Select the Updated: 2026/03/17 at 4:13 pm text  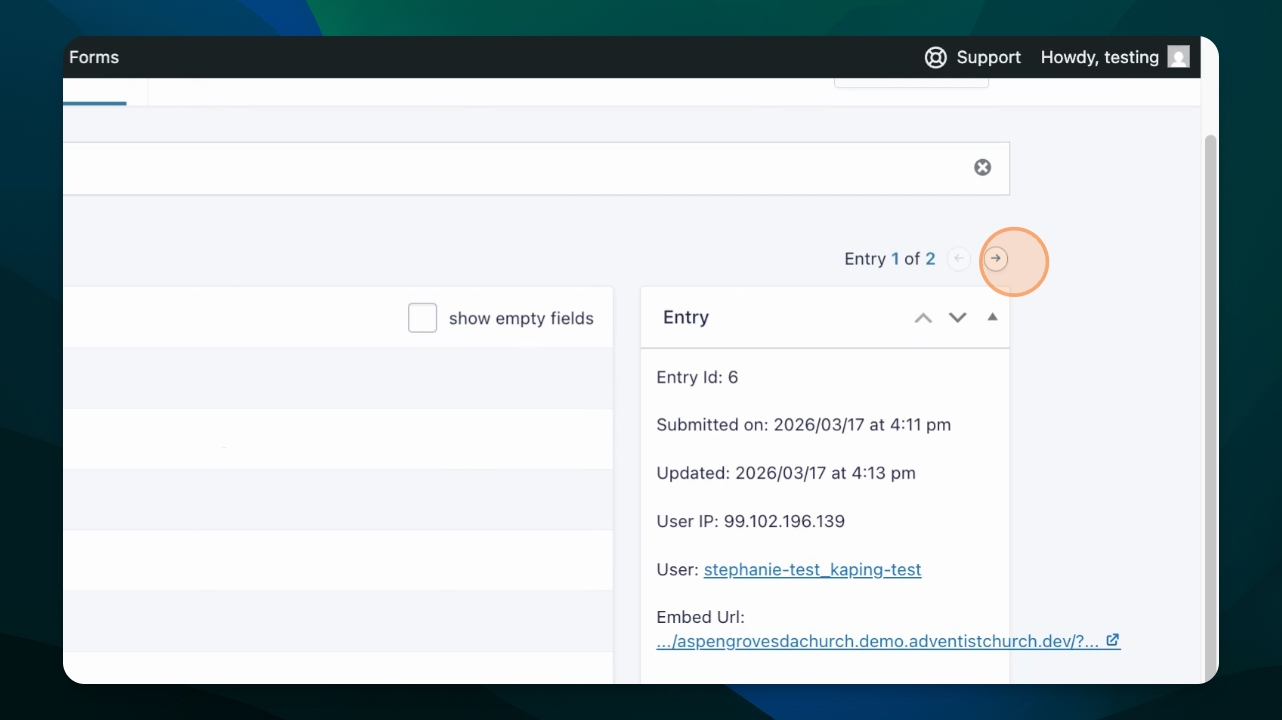pyautogui.click(x=786, y=473)
